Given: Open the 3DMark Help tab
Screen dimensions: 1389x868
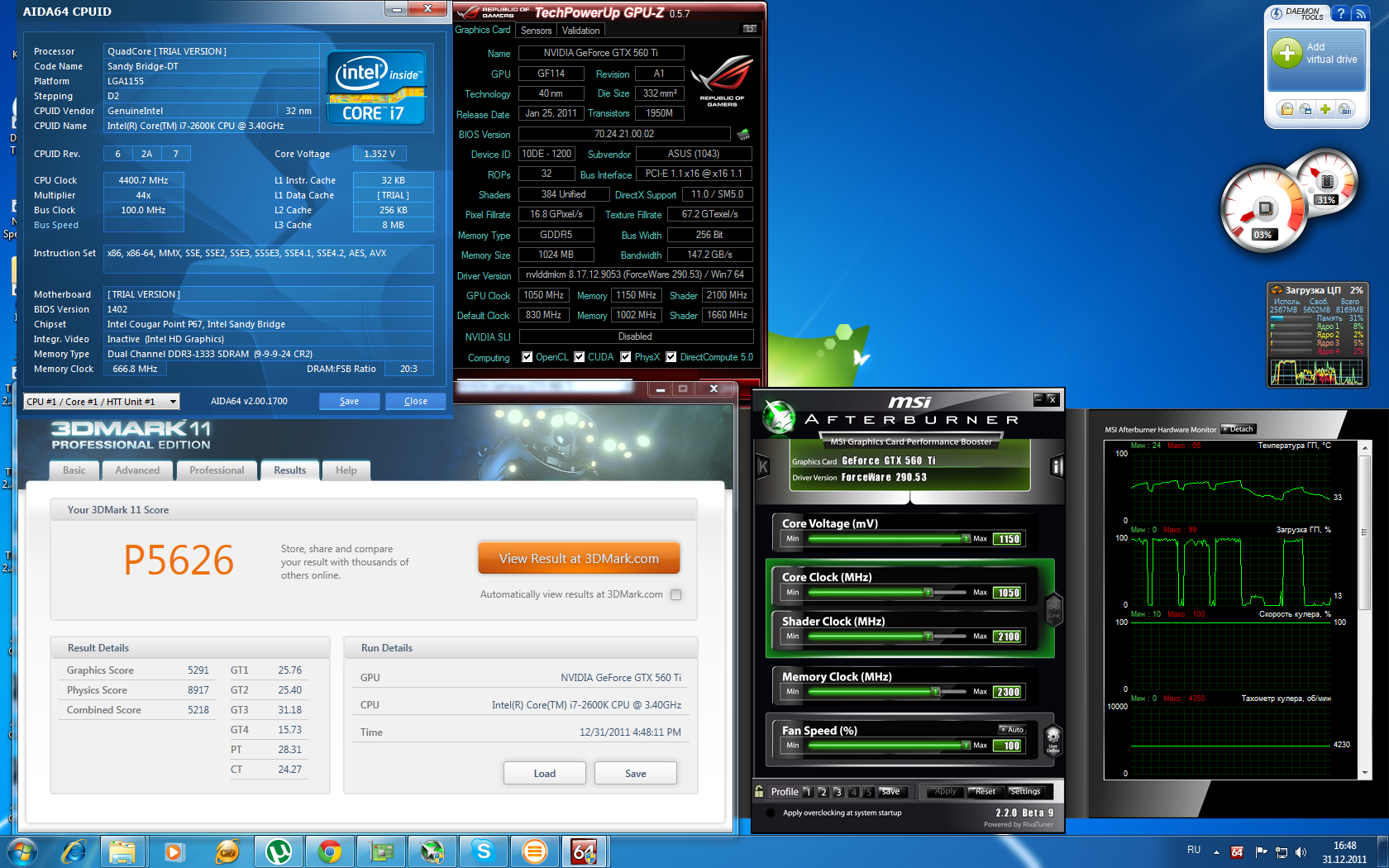Looking at the screenshot, I should point(346,470).
